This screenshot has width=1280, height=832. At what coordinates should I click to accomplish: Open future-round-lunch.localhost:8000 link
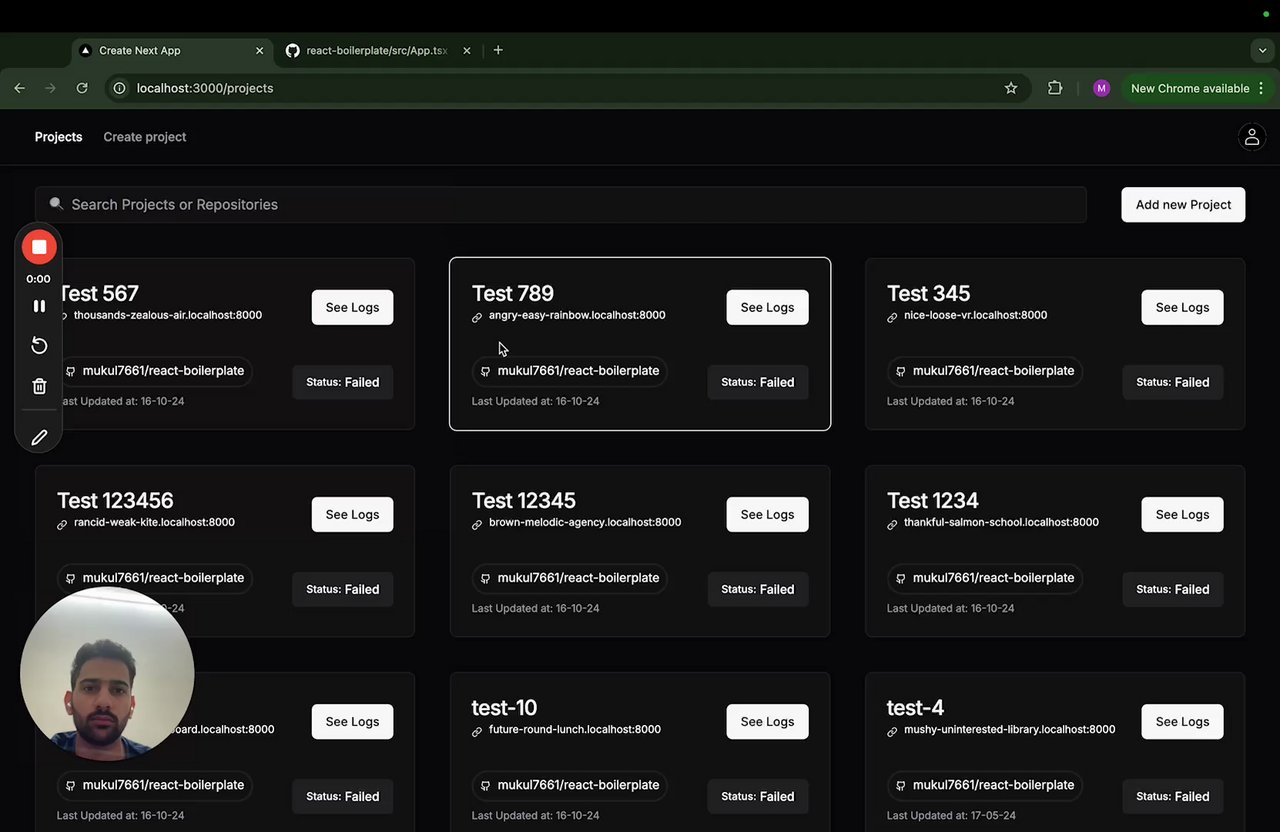click(575, 729)
